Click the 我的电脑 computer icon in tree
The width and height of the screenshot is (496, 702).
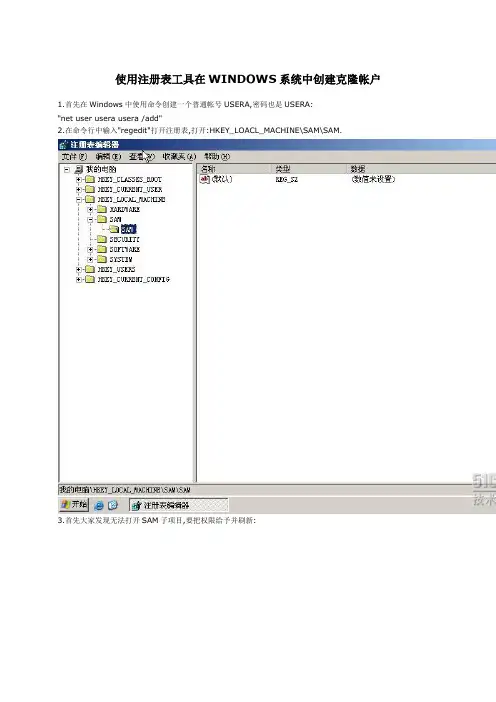[79, 169]
